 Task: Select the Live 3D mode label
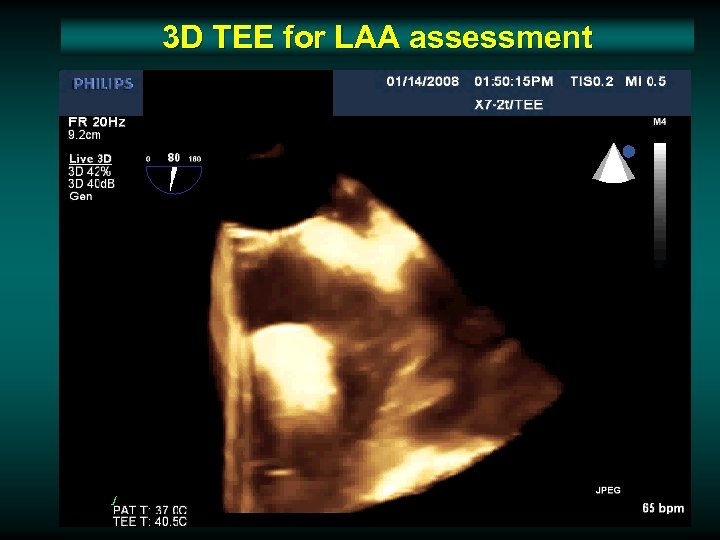tap(90, 159)
